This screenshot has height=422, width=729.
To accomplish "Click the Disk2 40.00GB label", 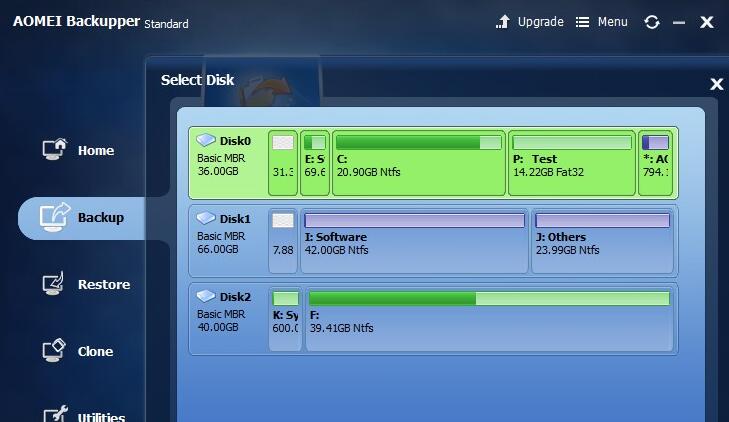I will [218, 327].
